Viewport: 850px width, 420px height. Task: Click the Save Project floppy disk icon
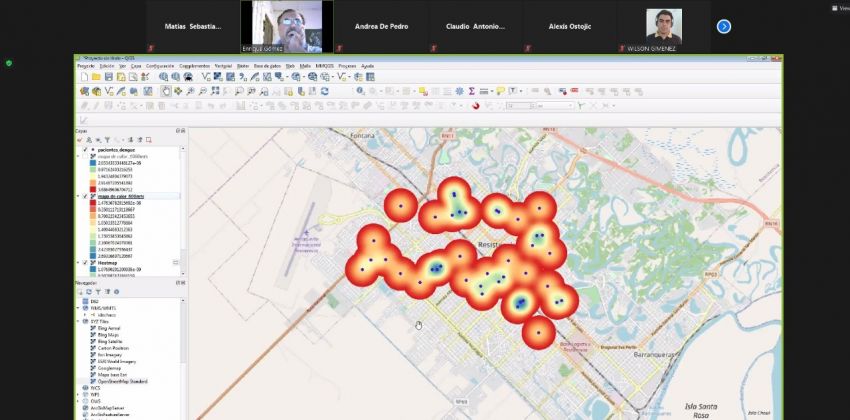(109, 77)
